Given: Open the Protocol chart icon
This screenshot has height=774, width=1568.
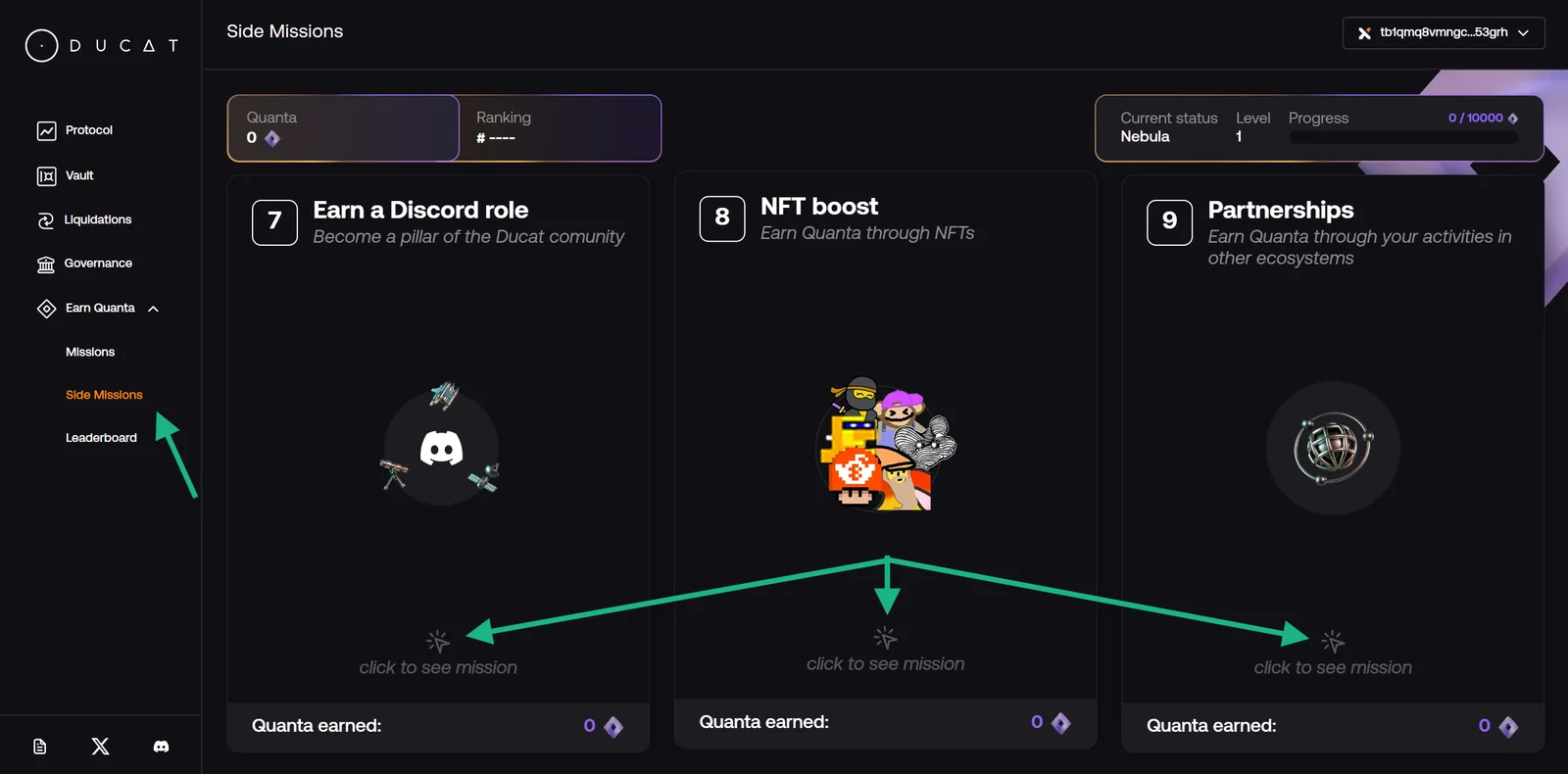Looking at the screenshot, I should click(46, 130).
